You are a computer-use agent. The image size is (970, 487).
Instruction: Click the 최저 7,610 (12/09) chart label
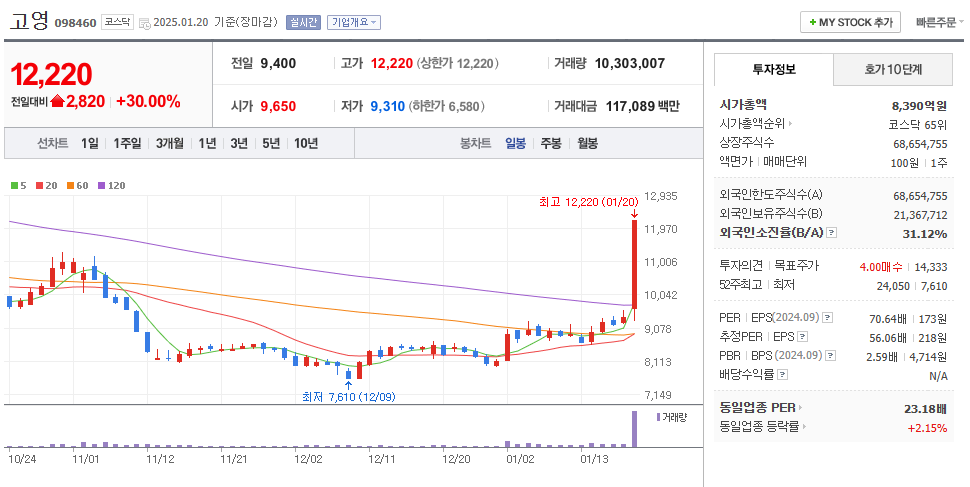coord(348,397)
